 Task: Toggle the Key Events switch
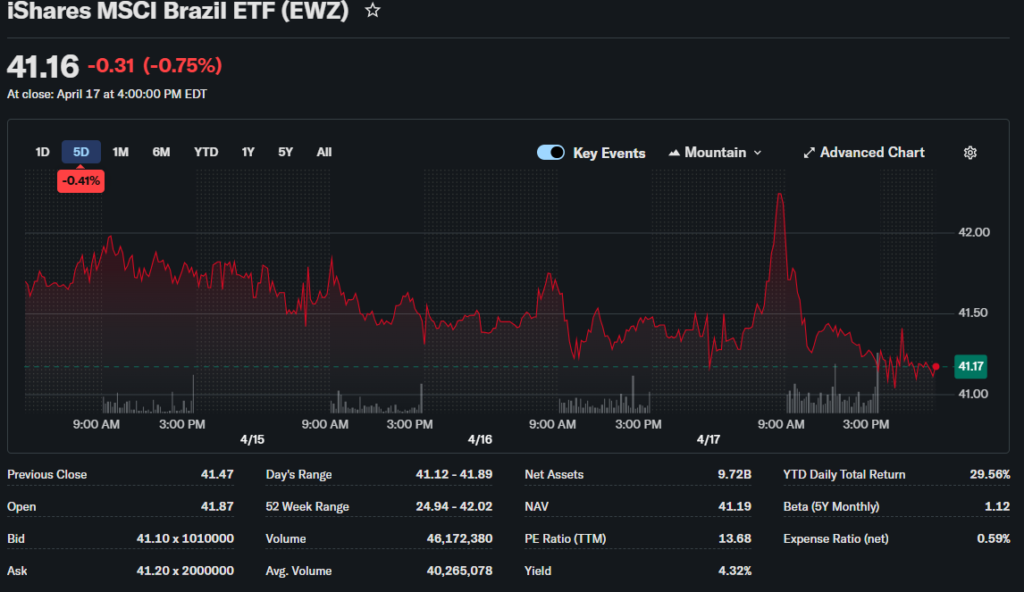(551, 153)
